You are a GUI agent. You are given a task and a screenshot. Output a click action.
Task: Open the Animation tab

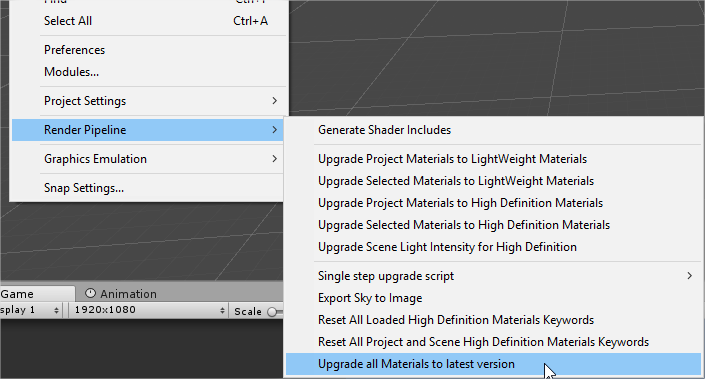120,294
